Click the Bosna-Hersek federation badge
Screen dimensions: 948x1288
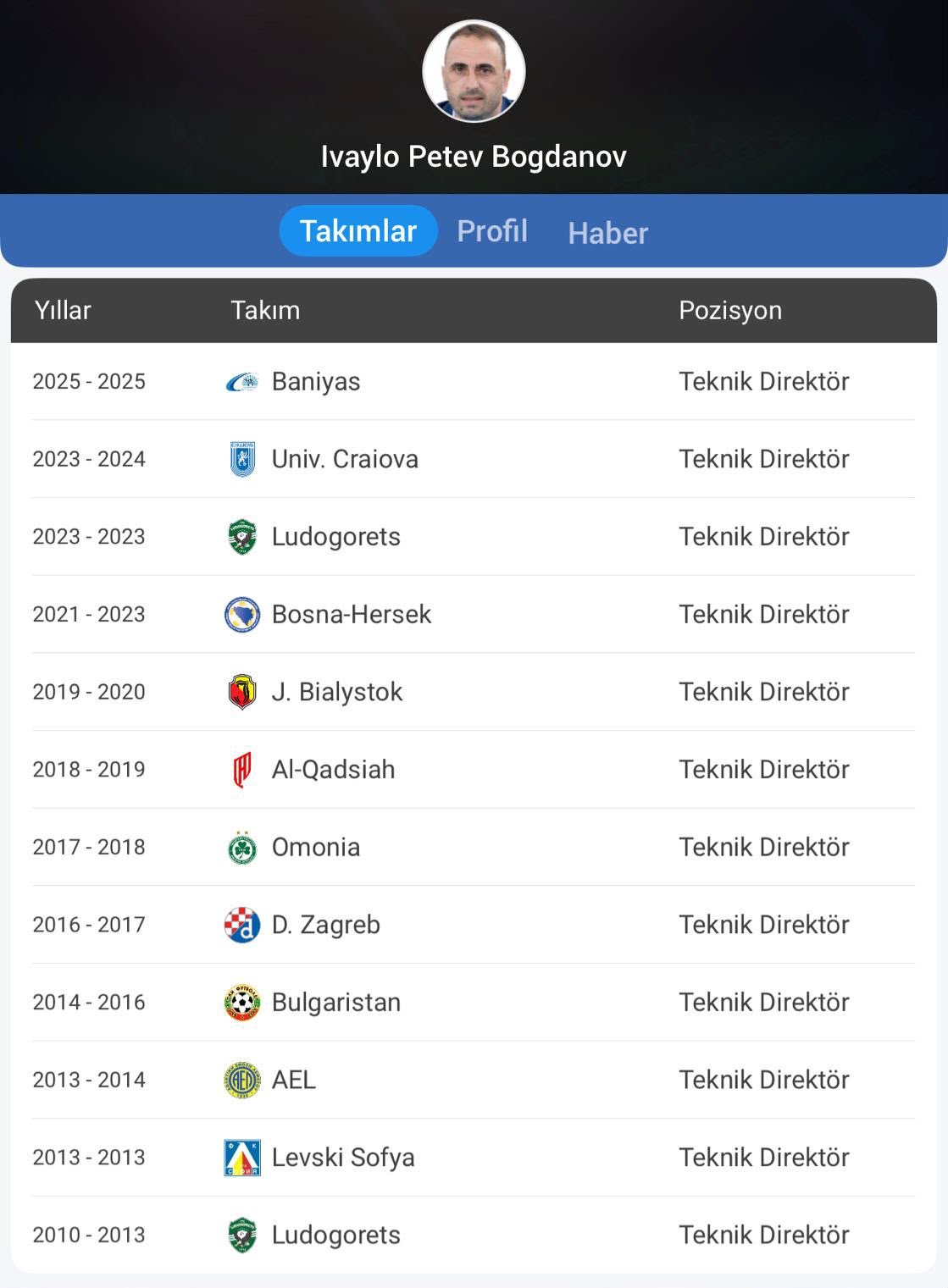coord(242,615)
